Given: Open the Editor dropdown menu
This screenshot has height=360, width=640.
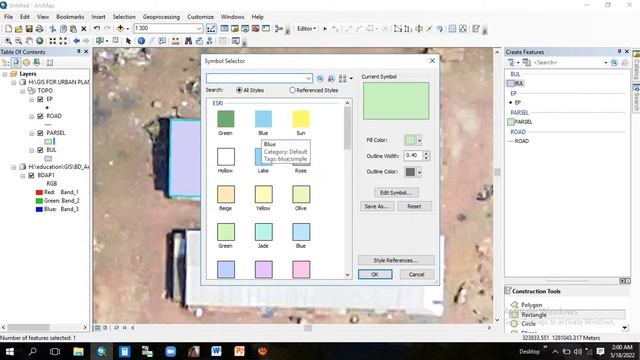Looking at the screenshot, I should (x=306, y=29).
